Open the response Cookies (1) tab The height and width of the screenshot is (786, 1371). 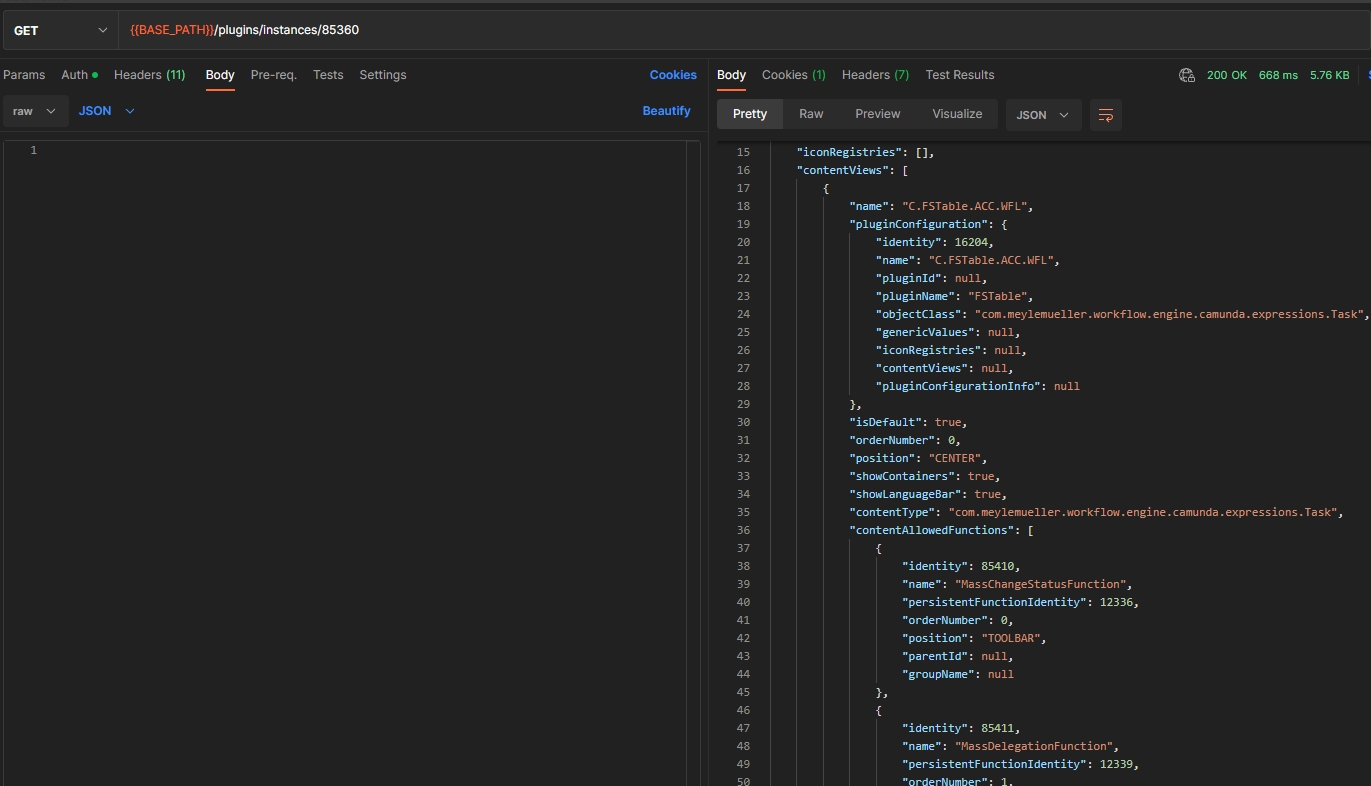click(x=793, y=75)
